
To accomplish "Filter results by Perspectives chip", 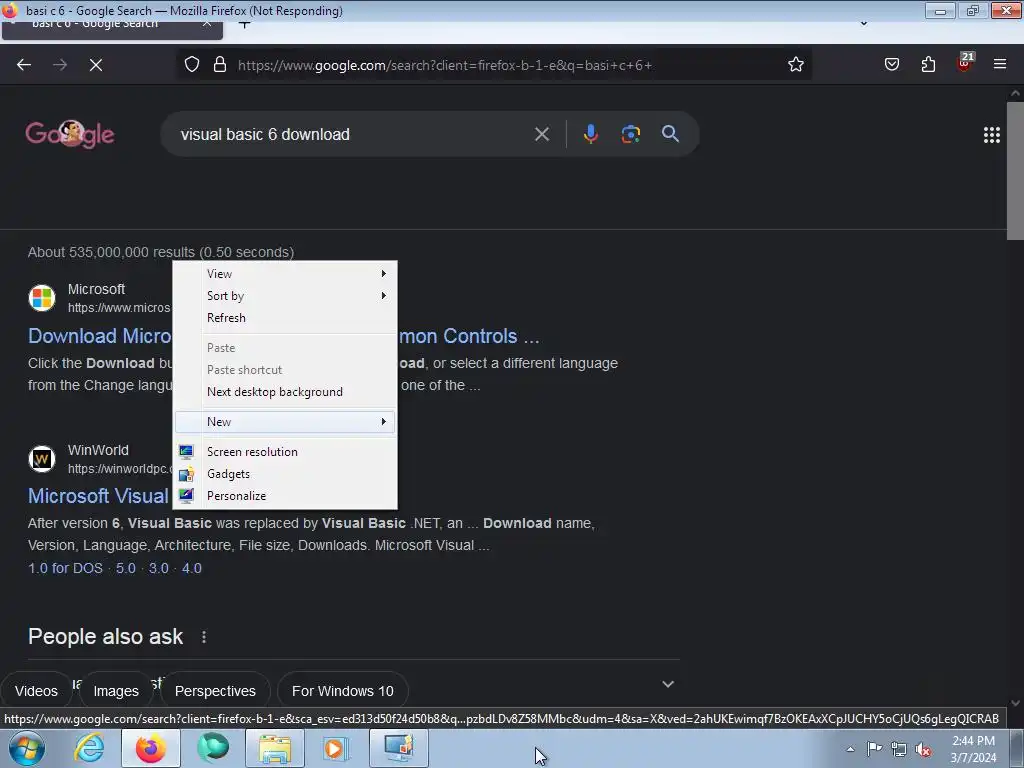I will click(x=216, y=691).
